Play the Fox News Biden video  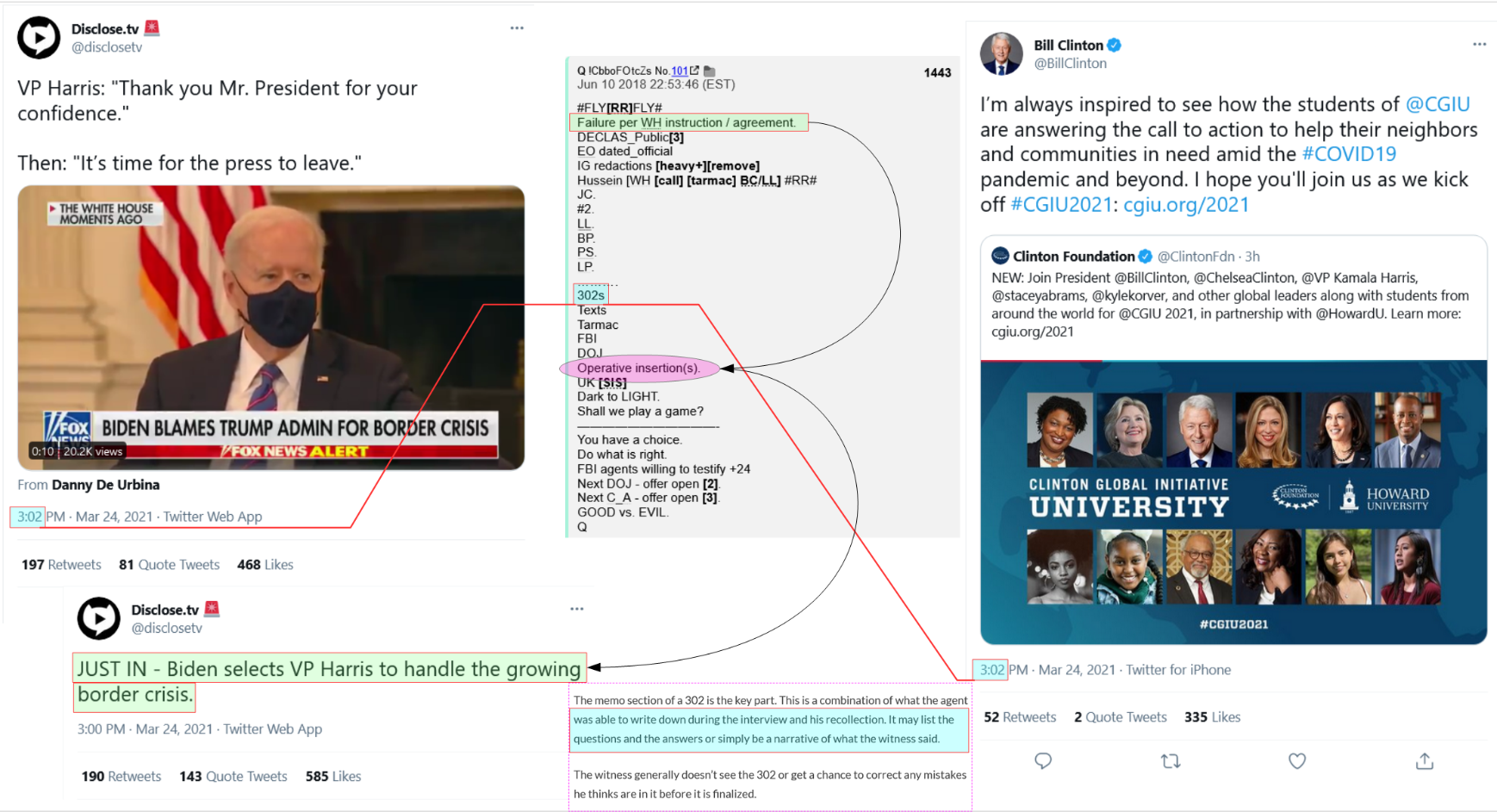[271, 327]
